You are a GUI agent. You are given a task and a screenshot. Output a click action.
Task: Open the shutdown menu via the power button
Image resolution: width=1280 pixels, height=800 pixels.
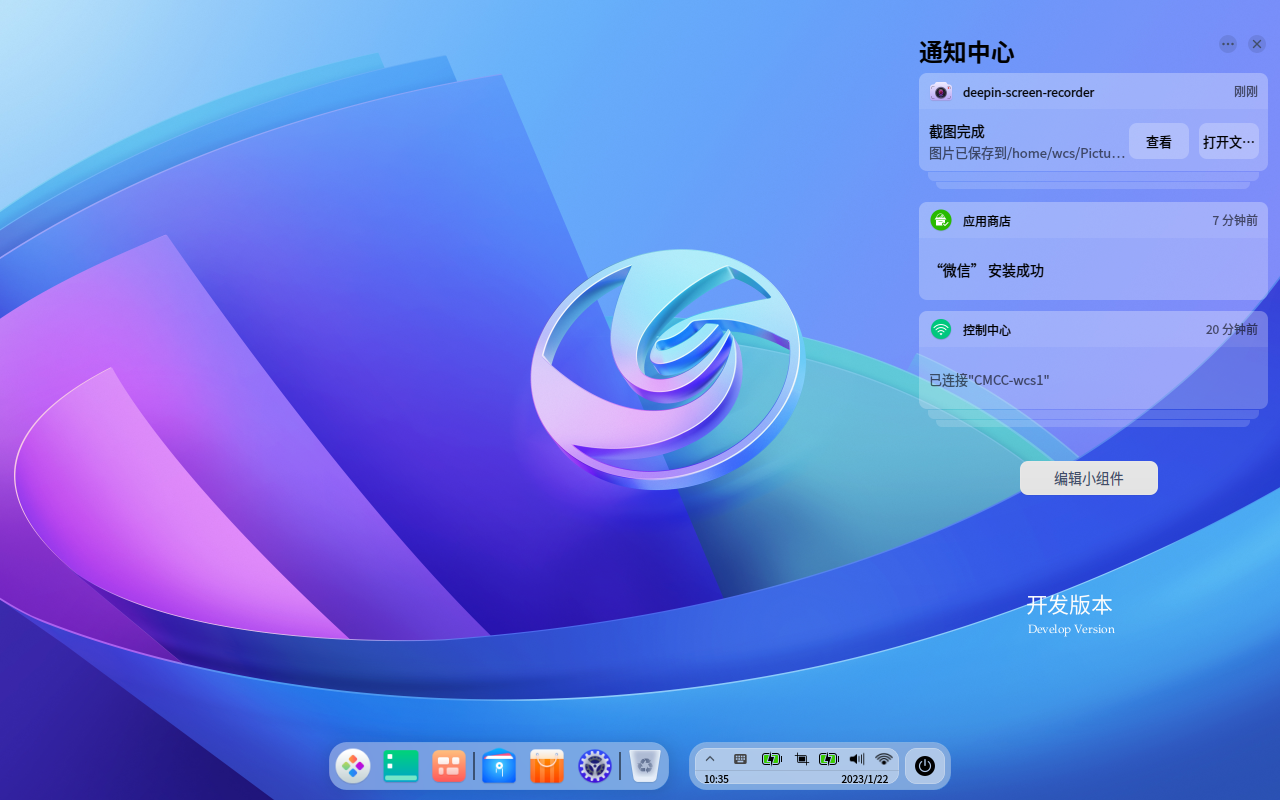pos(925,766)
